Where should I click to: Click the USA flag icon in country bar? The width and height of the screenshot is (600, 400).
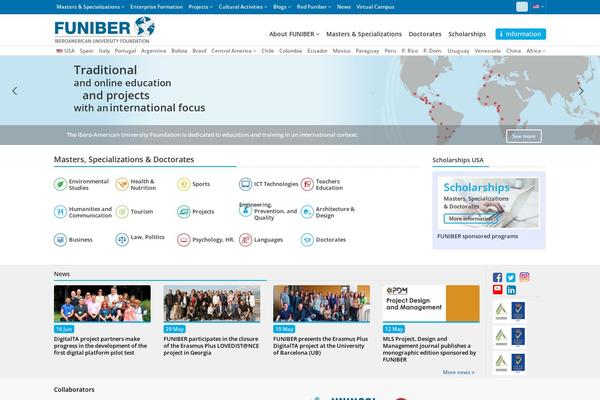pyautogui.click(x=59, y=51)
